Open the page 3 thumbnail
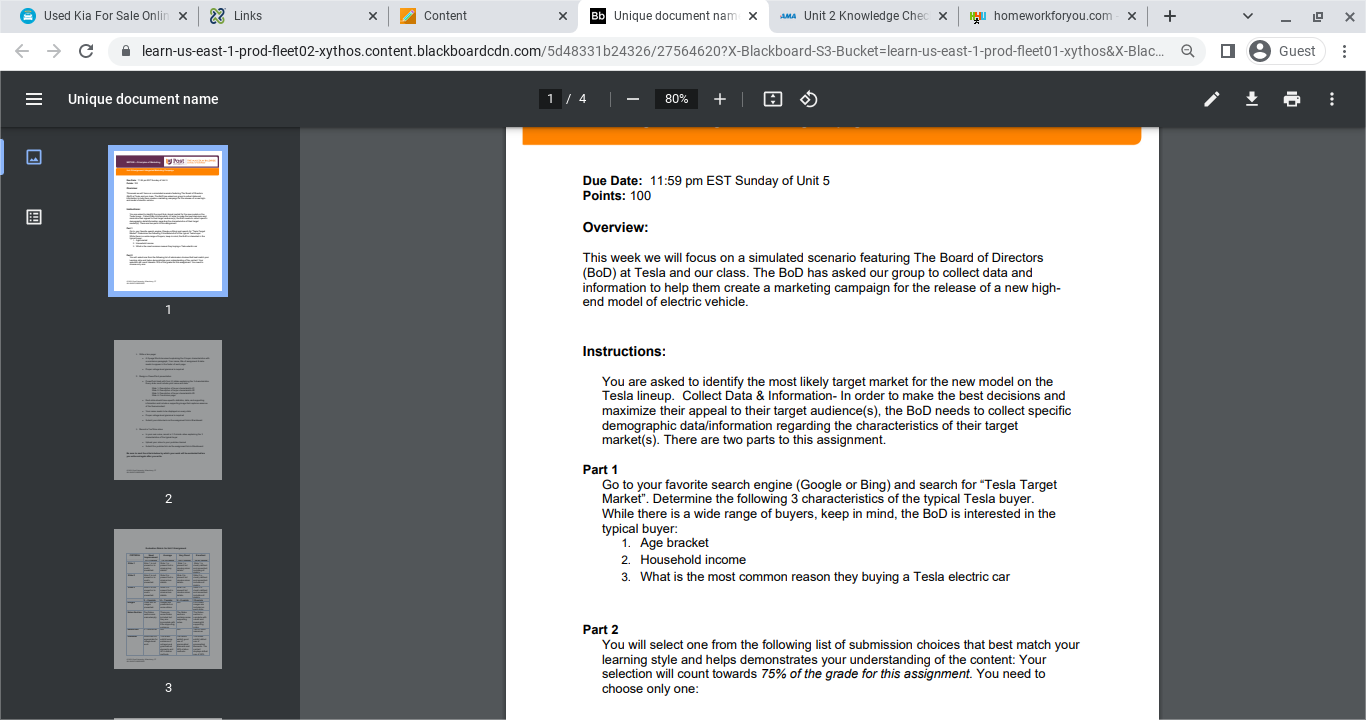Viewport: 1366px width, 720px height. pyautogui.click(x=168, y=599)
